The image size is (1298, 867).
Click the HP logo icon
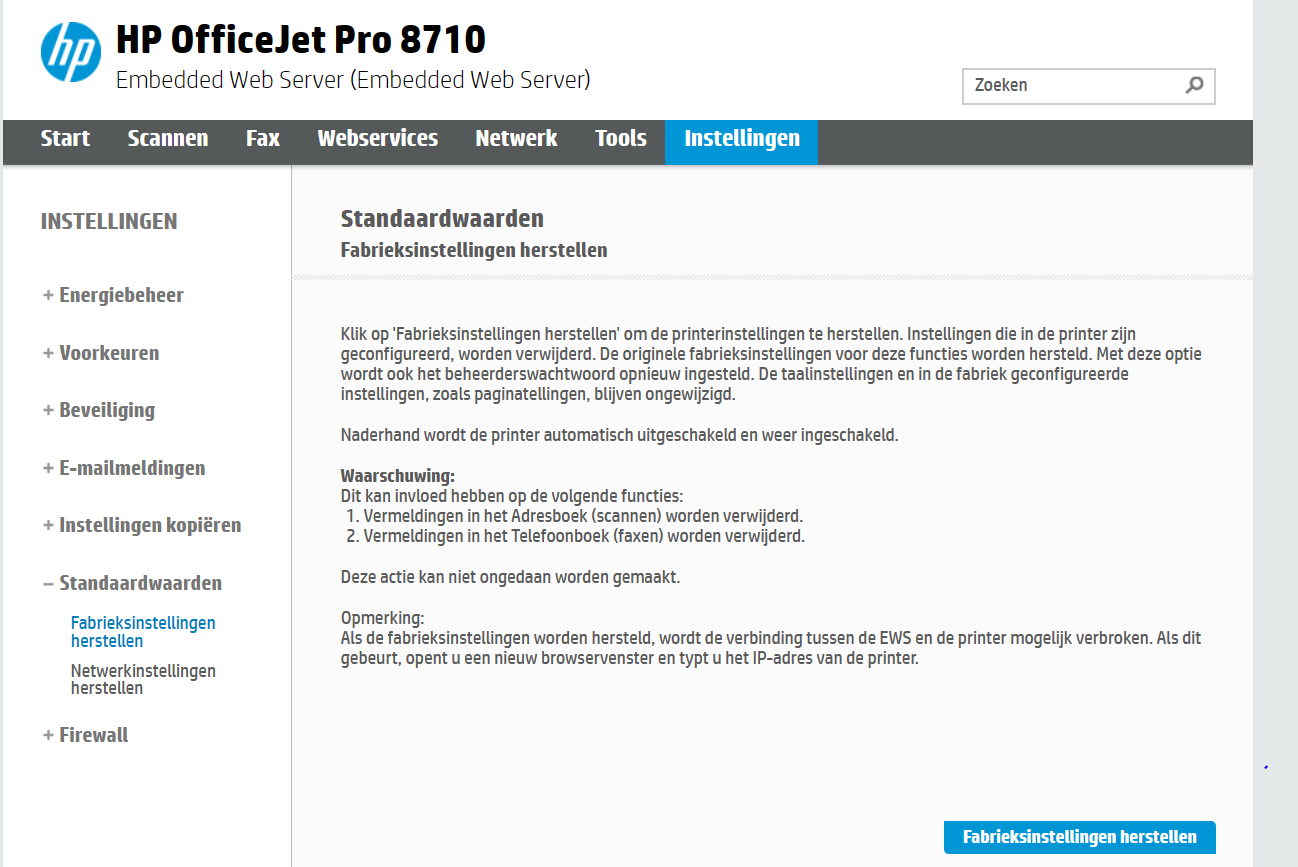pyautogui.click(x=71, y=52)
